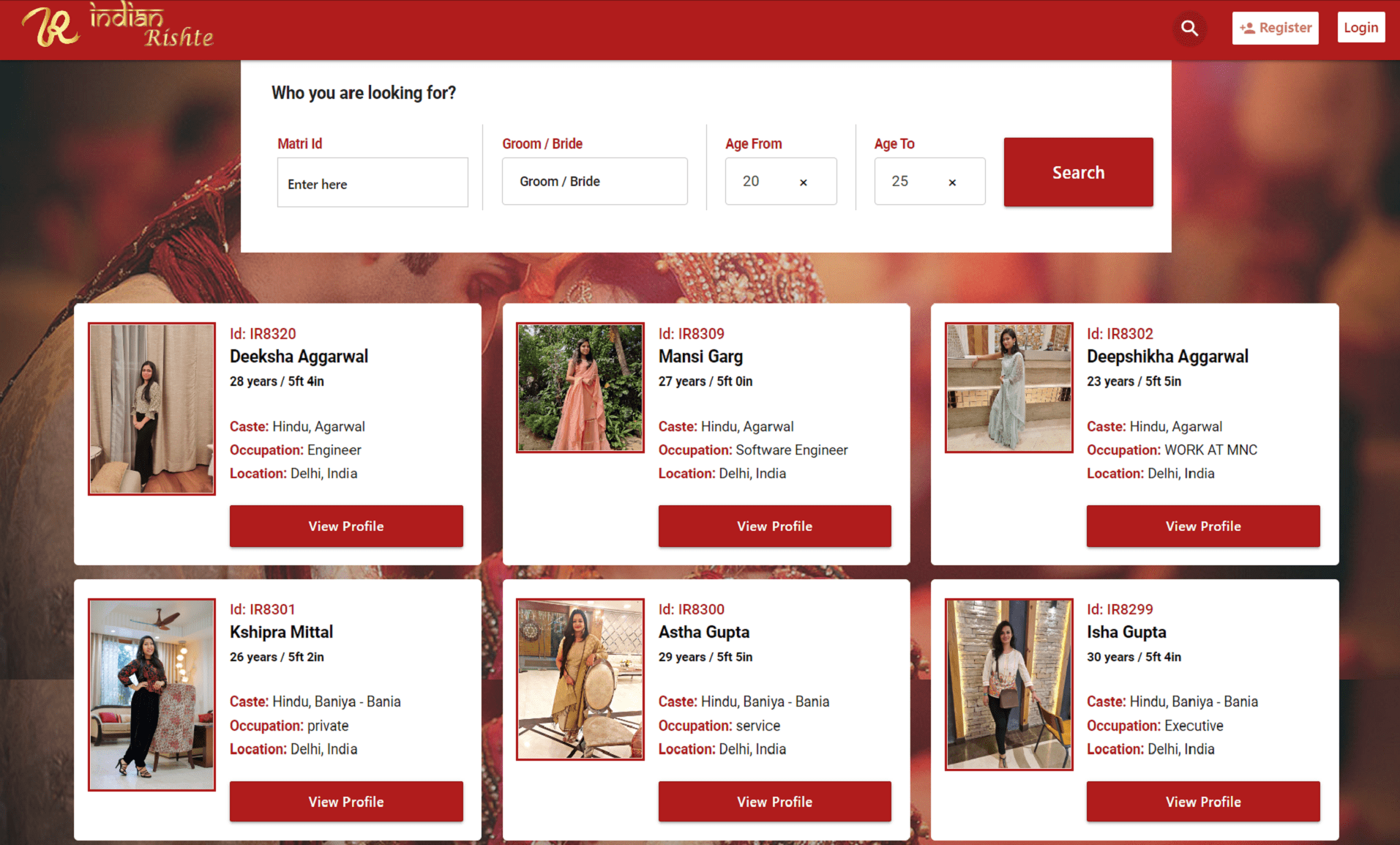Screen dimensions: 1400x845
Task: Click the Indian Rishte logo
Action: (x=117, y=27)
